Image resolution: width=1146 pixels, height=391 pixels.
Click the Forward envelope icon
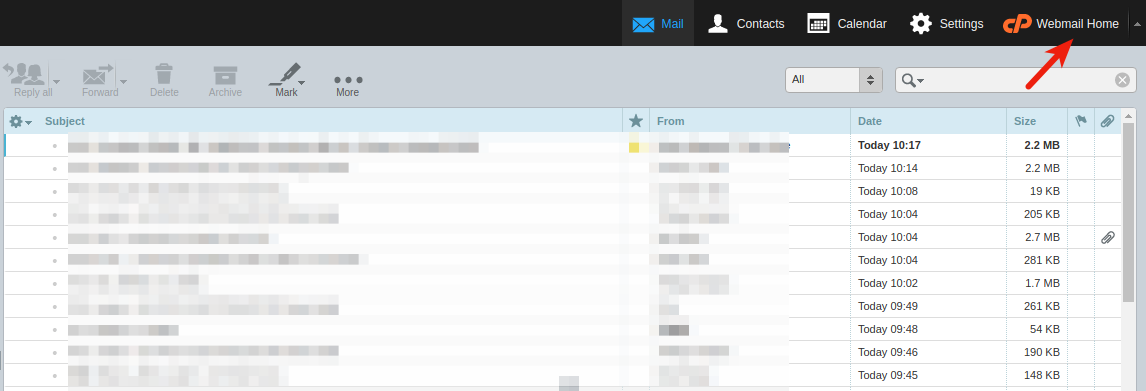click(x=99, y=75)
